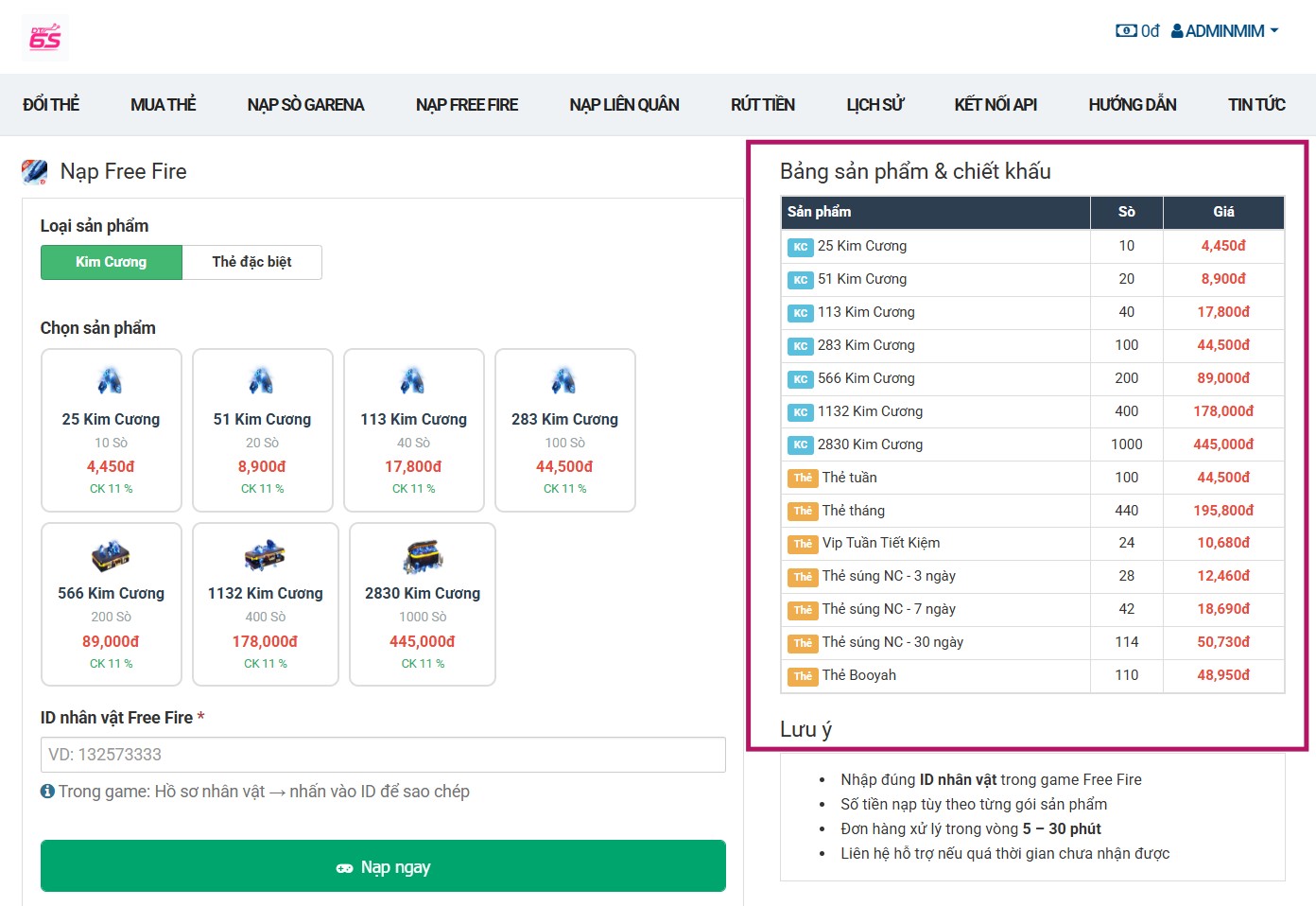Pick the 1132 Kim Cương package card
1316x906 pixels.
[265, 604]
